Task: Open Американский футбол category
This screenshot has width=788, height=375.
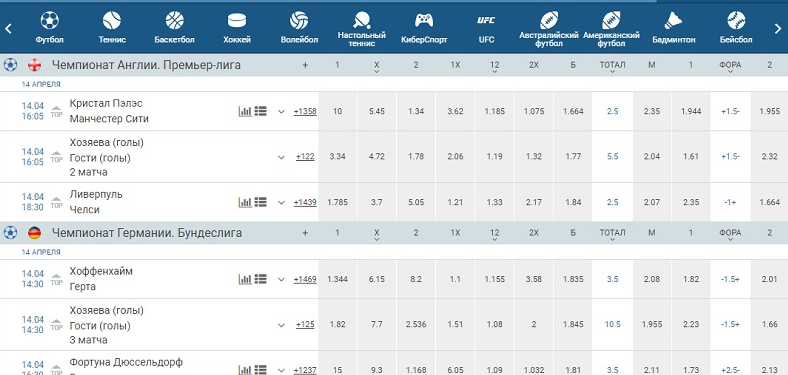Action: pos(611,29)
